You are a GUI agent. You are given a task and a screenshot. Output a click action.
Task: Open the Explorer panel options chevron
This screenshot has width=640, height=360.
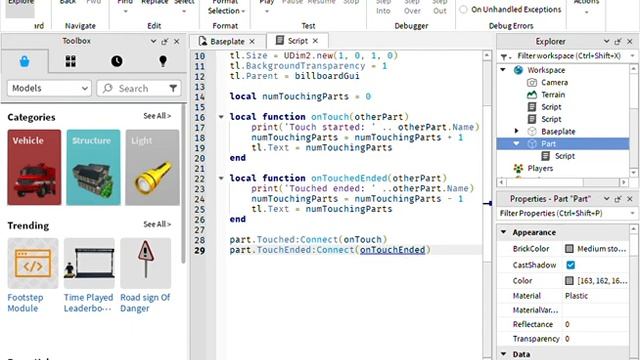pyautogui.click(x=607, y=42)
